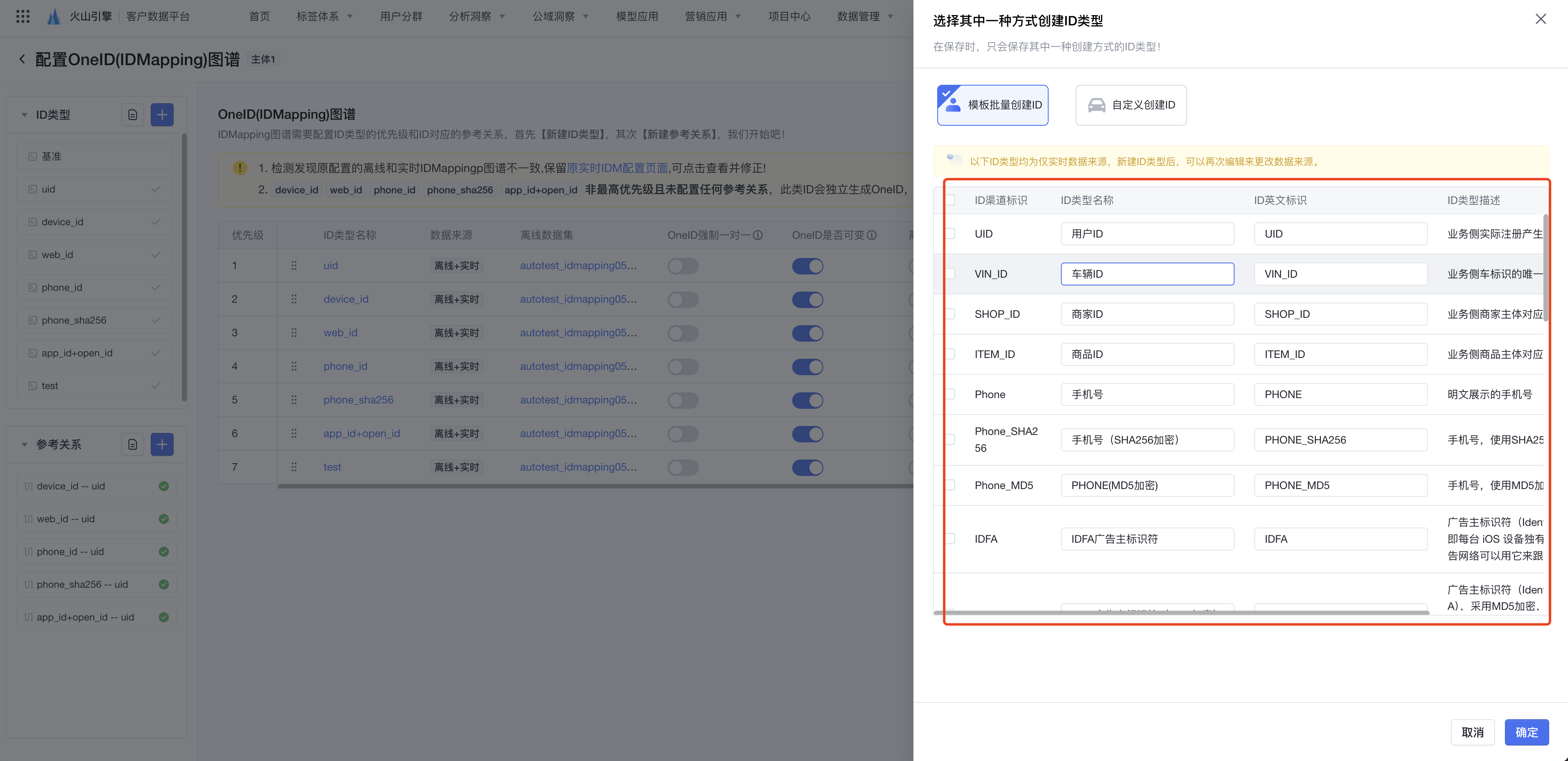This screenshot has height=761, width=1568.
Task: Open 参考关系 document list icon
Action: pyautogui.click(x=133, y=444)
